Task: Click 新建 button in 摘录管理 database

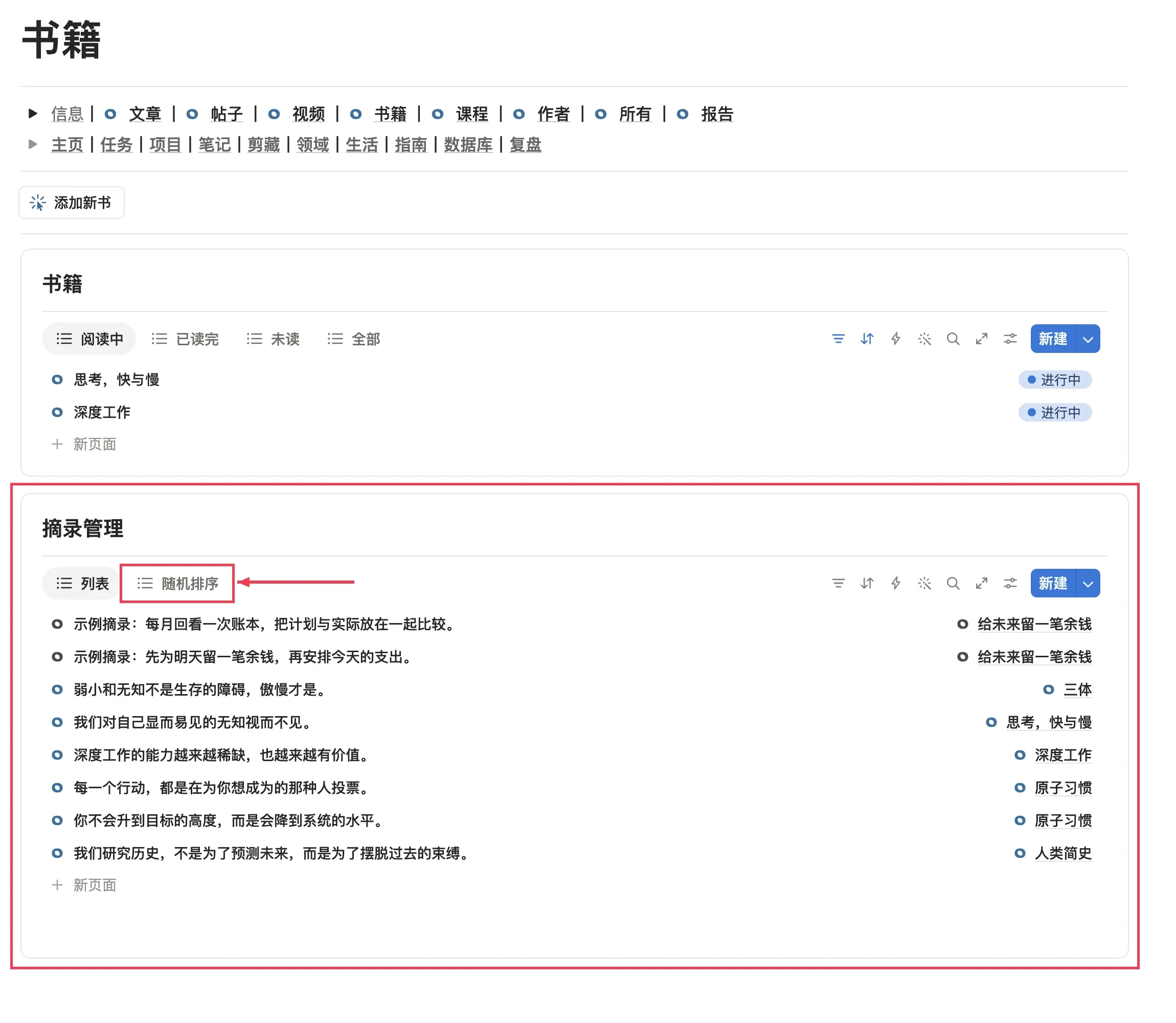Action: click(x=1053, y=584)
